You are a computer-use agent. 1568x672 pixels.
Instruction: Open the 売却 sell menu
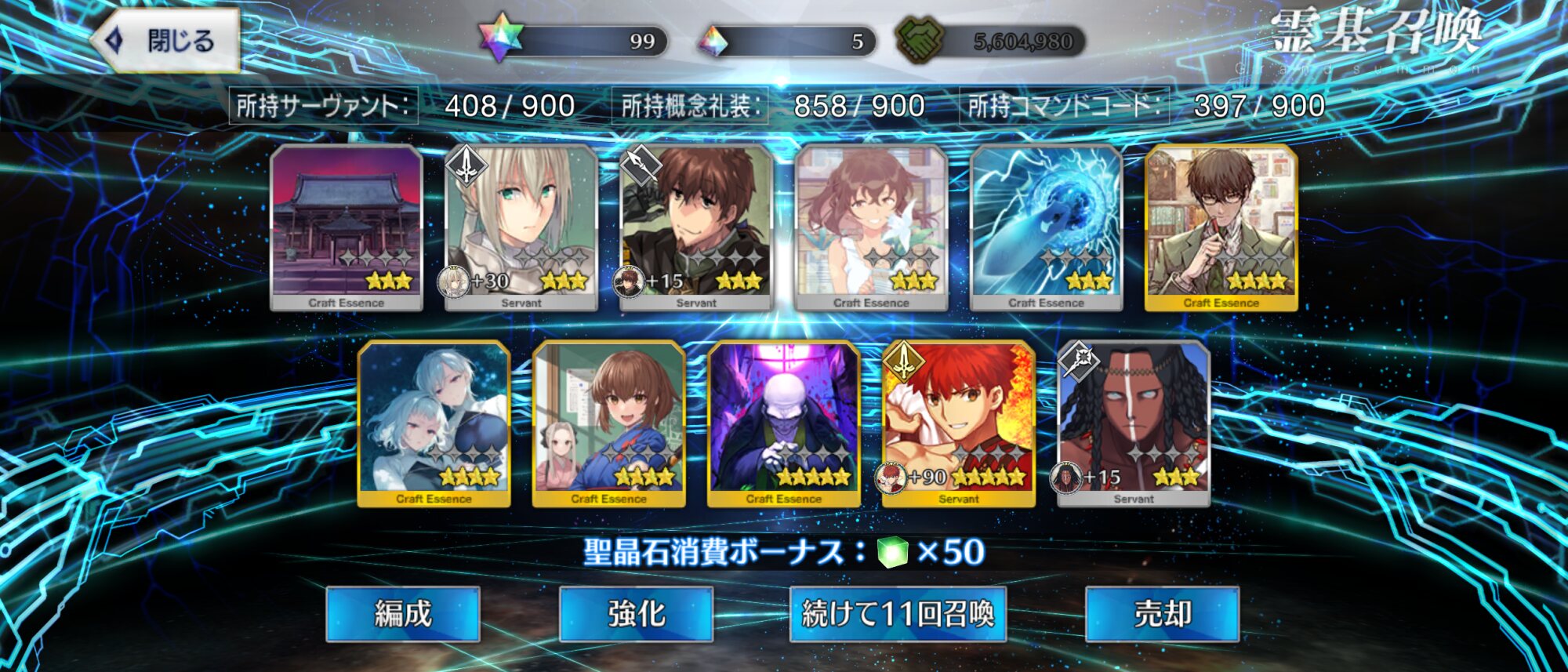pos(1163,614)
